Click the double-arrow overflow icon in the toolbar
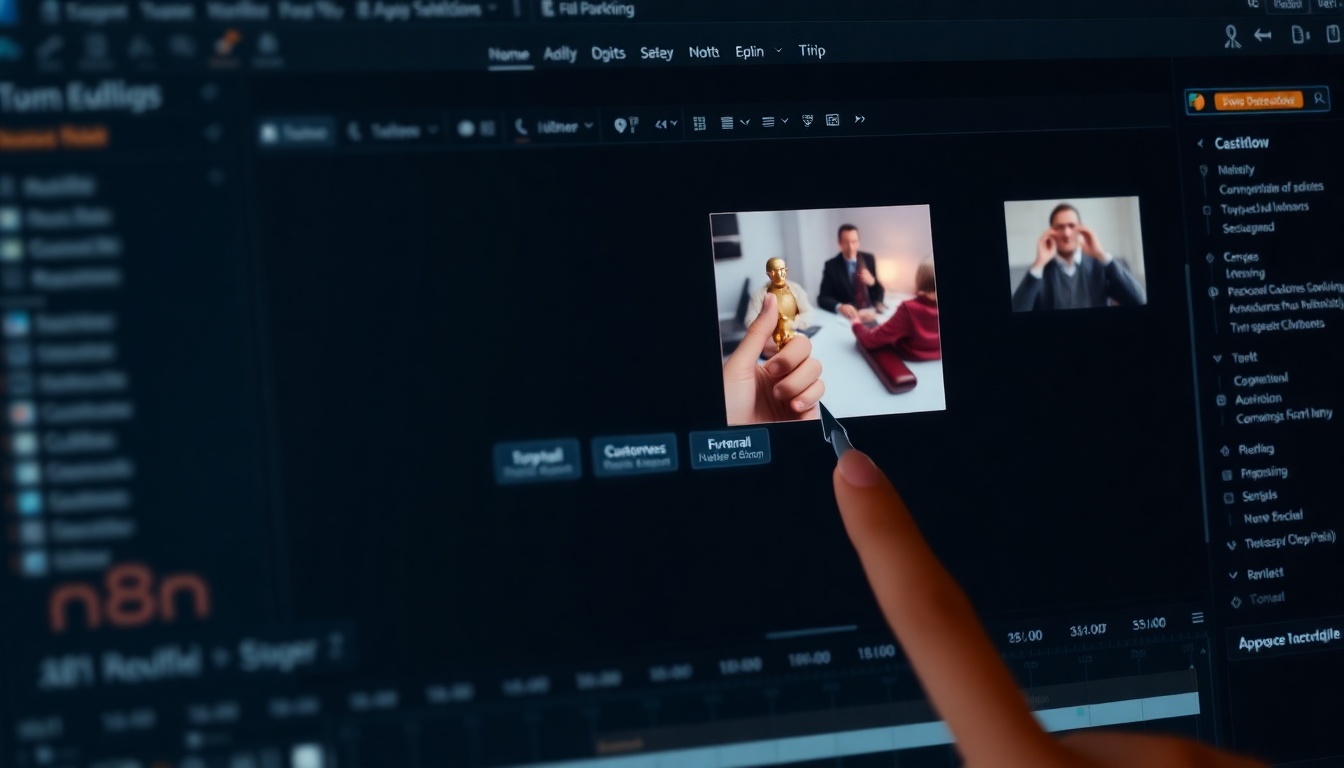Image resolution: width=1344 pixels, height=768 pixels. tap(860, 121)
